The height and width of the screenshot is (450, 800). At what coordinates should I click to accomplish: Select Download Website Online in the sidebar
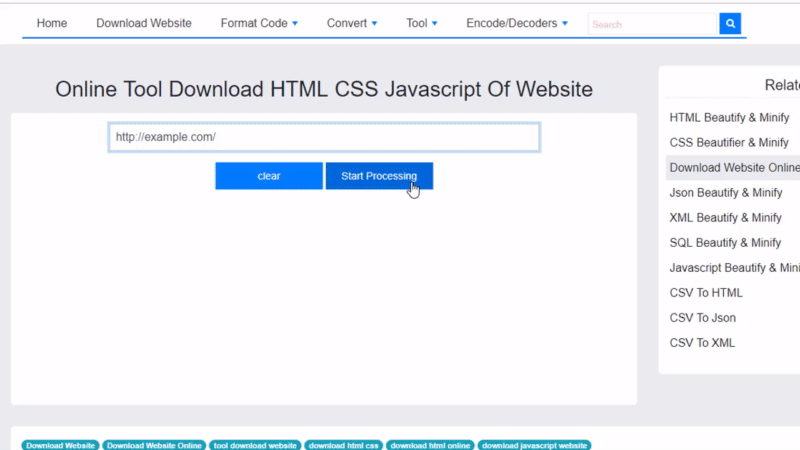pyautogui.click(x=734, y=168)
